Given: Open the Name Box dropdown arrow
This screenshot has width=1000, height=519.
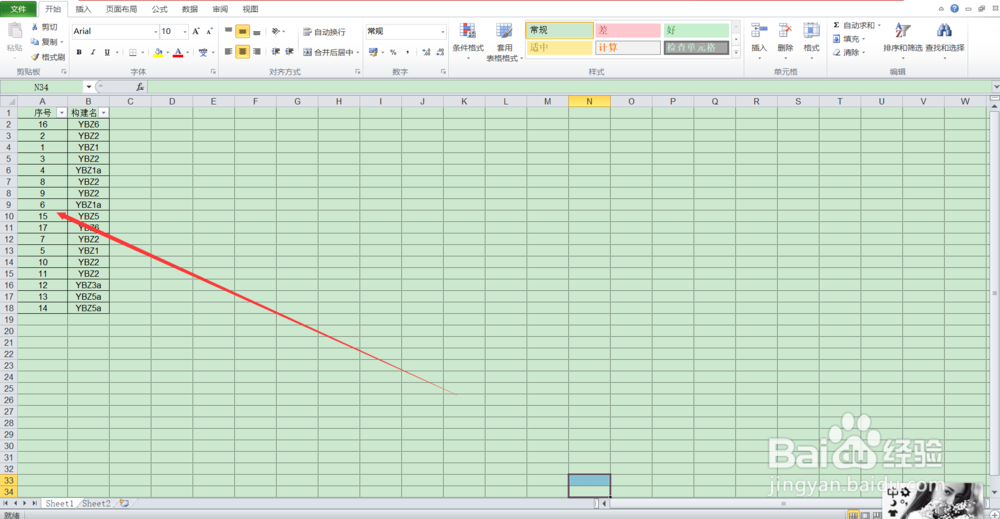Looking at the screenshot, I should (89, 87).
